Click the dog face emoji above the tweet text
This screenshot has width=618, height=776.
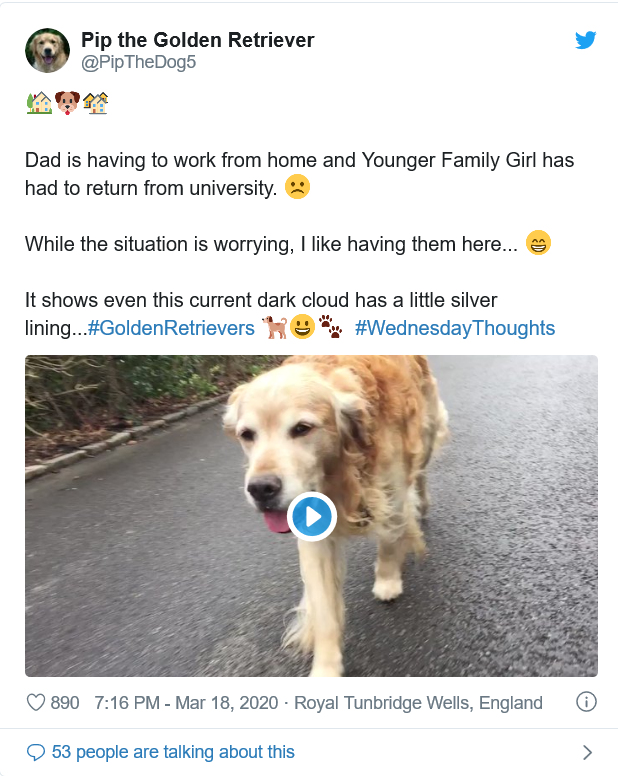click(x=68, y=102)
